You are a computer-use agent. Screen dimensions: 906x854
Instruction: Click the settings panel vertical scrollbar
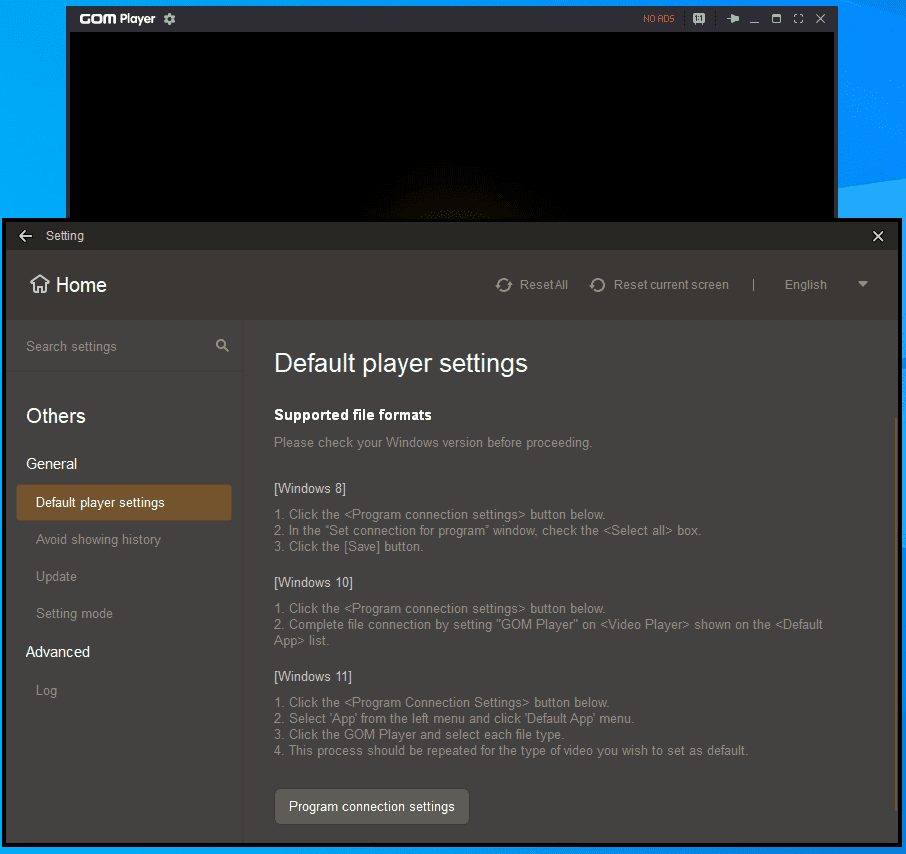[x=896, y=612]
